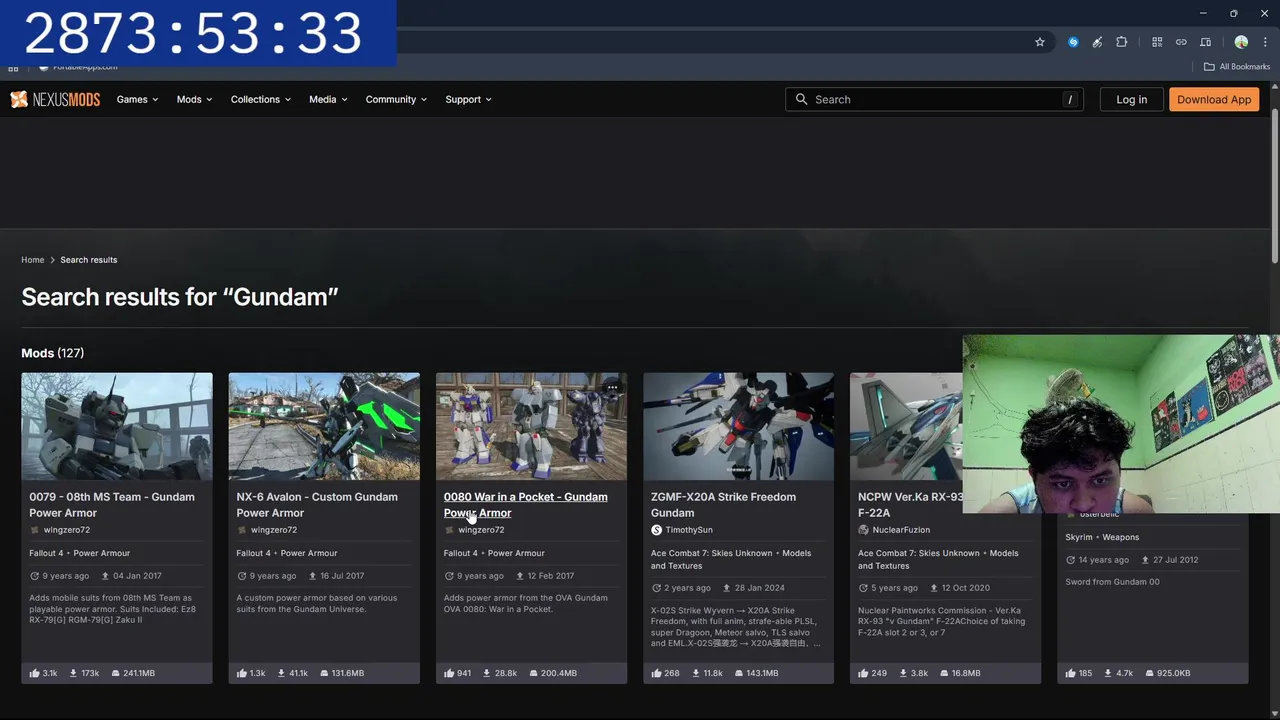Go to the Home breadcrumb
This screenshot has width=1280, height=720.
click(33, 260)
